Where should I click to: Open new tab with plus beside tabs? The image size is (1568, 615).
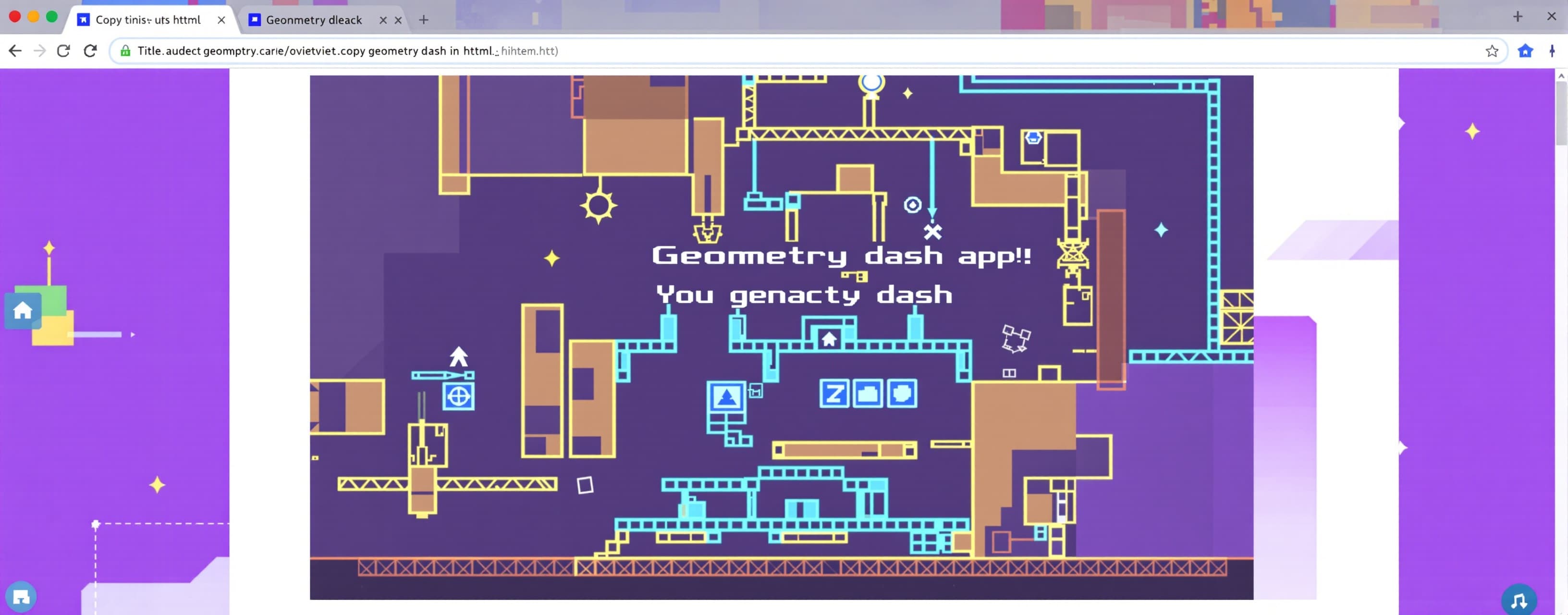(424, 20)
